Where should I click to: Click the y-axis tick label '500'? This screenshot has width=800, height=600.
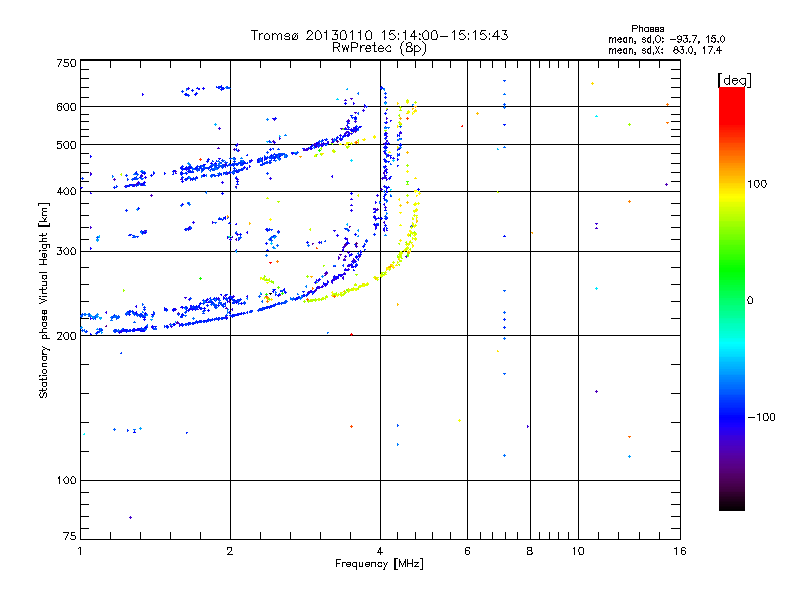click(66, 145)
